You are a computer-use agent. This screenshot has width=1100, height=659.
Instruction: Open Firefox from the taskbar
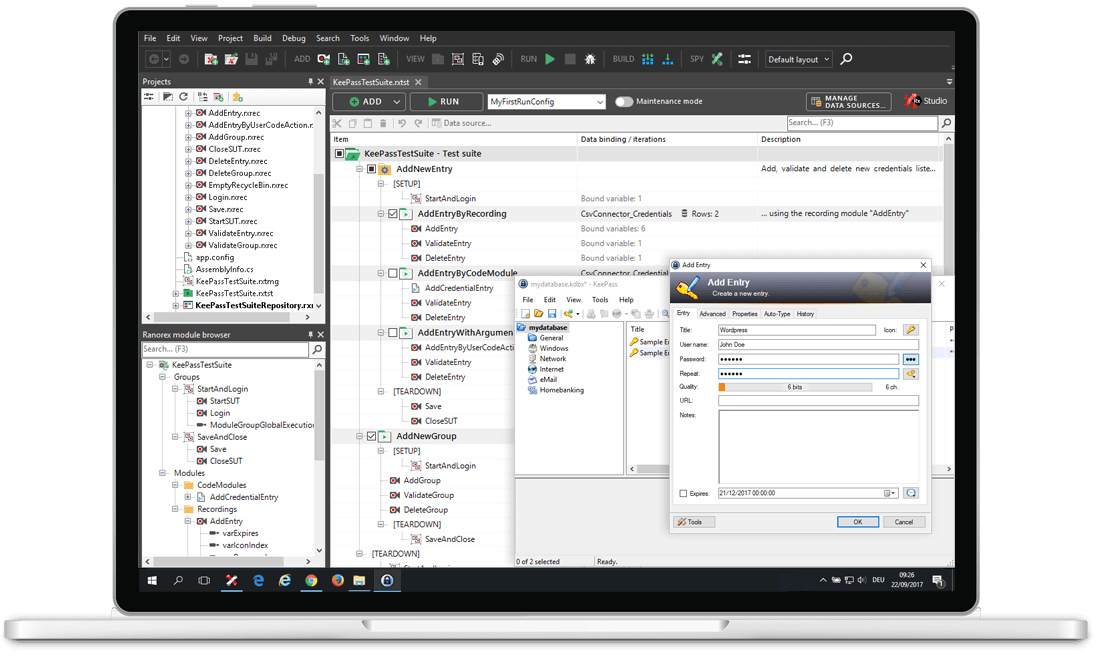coord(337,581)
